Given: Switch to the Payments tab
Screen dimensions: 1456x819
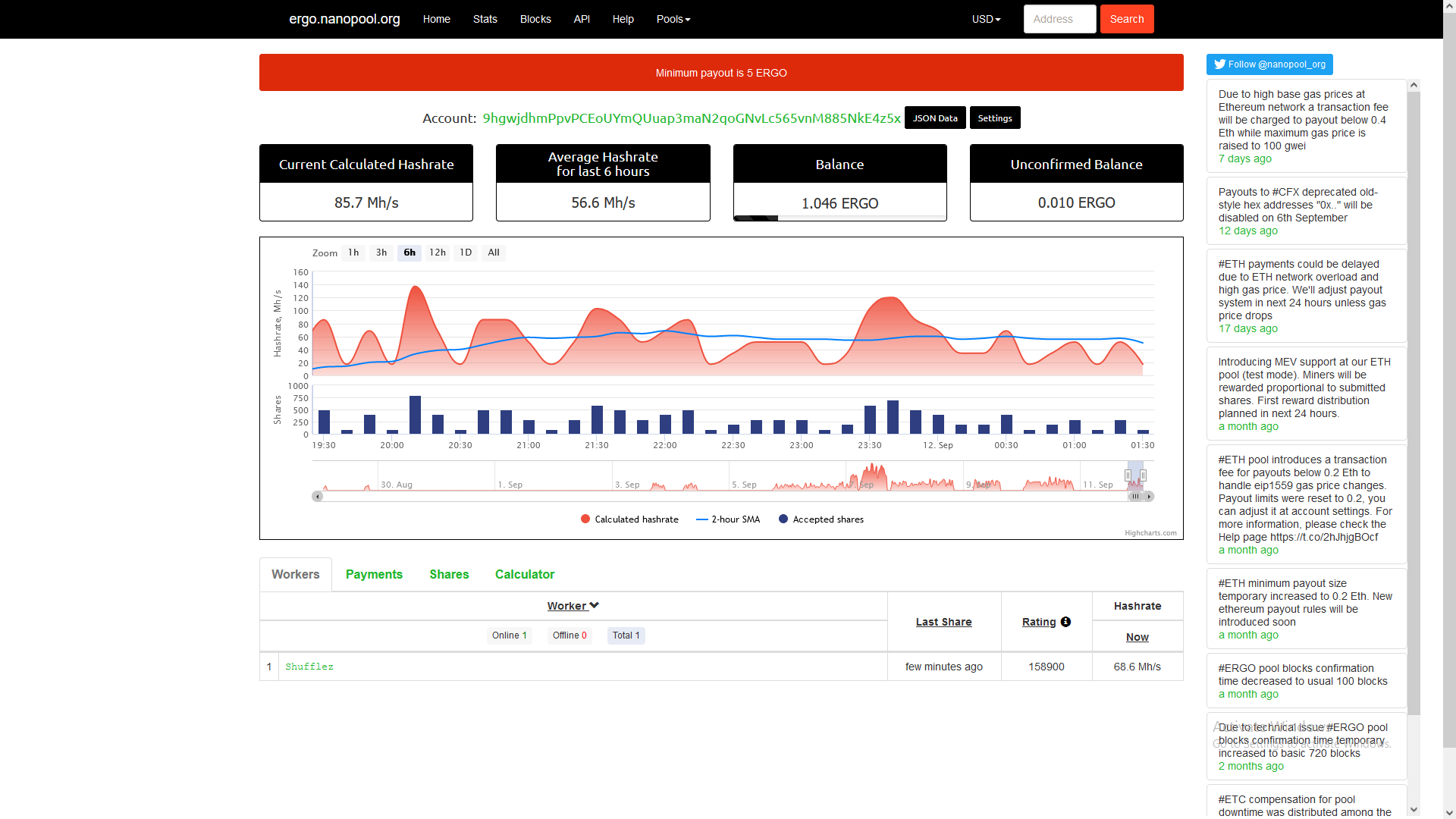Looking at the screenshot, I should click(x=374, y=574).
